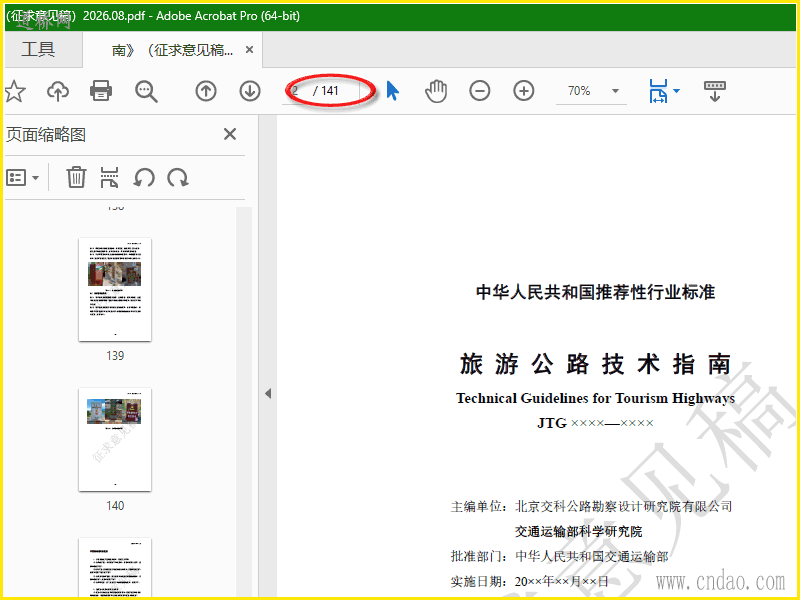Rotate pages counterclockwise
The width and height of the screenshot is (800, 600).
[144, 178]
